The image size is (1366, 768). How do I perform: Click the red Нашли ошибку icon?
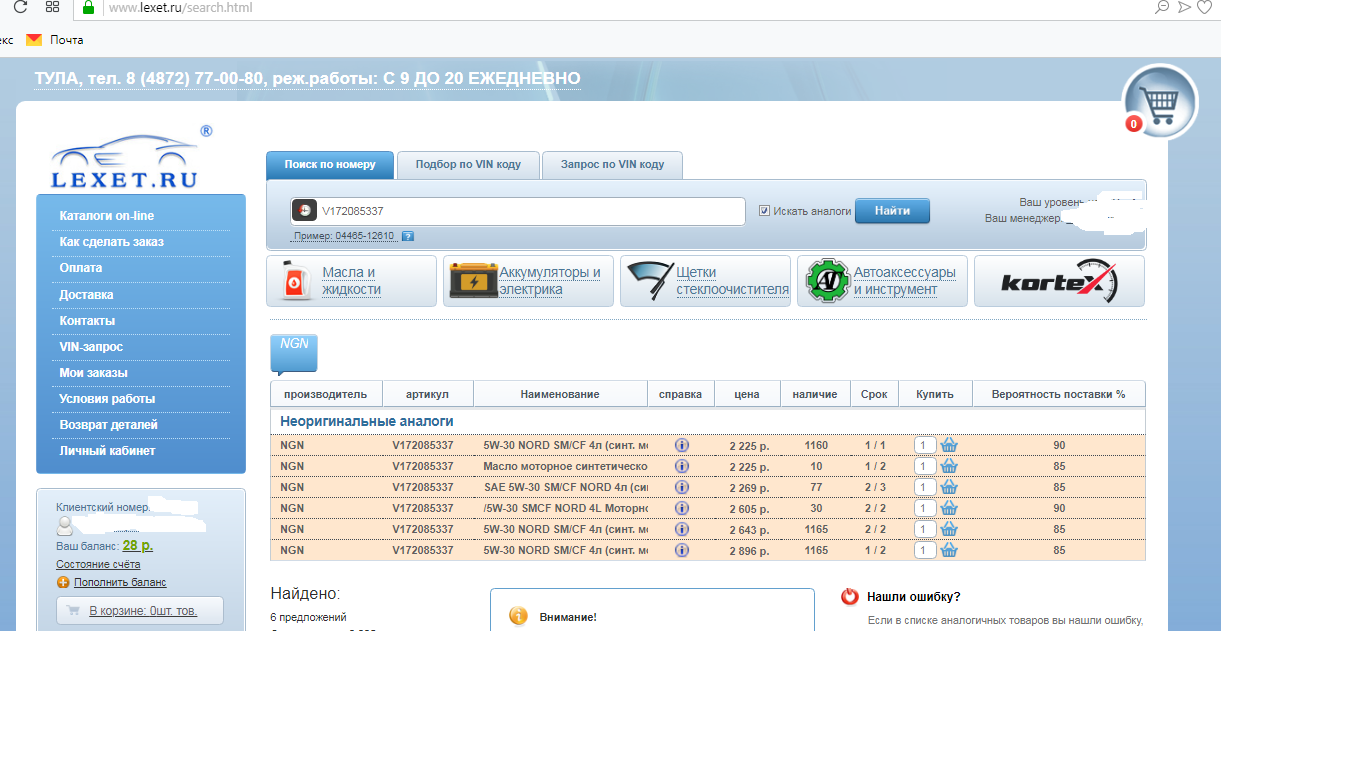tap(850, 597)
